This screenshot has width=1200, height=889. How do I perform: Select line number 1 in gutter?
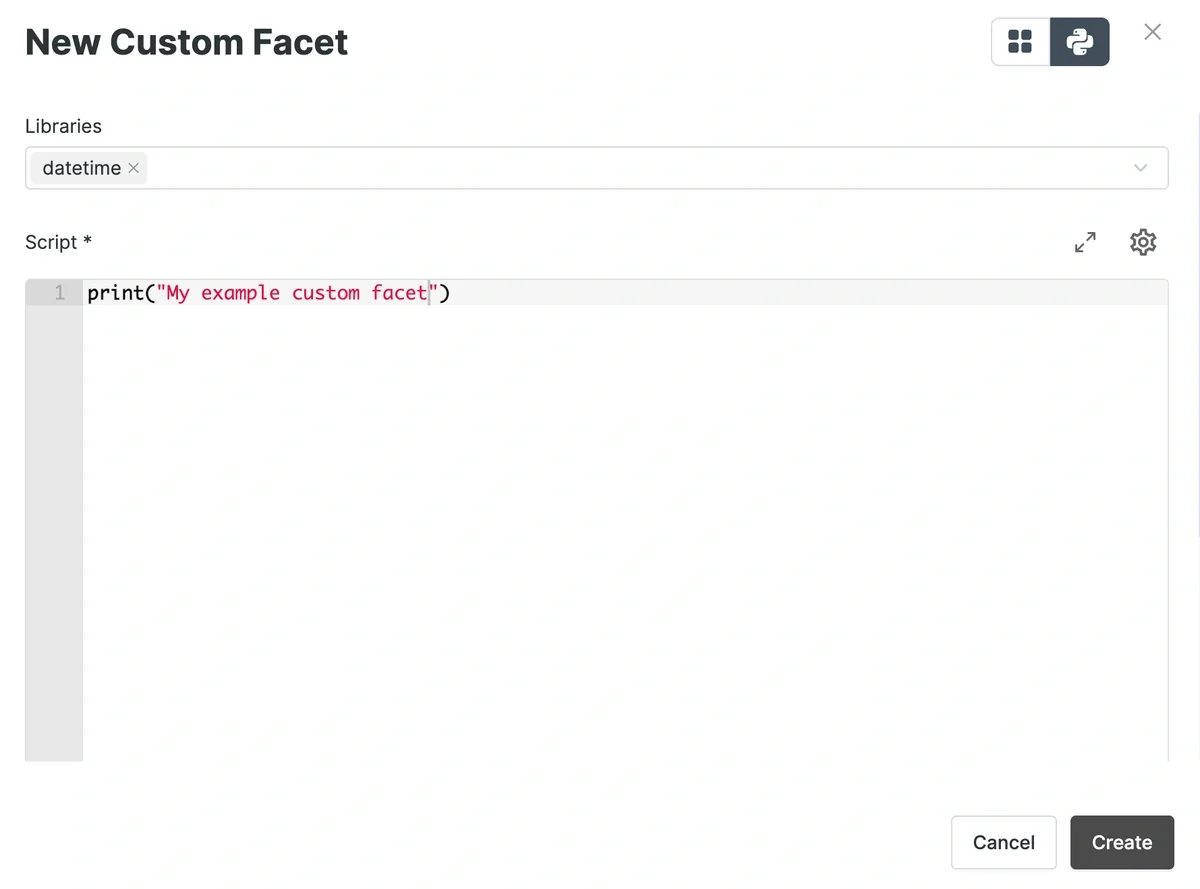(x=60, y=293)
